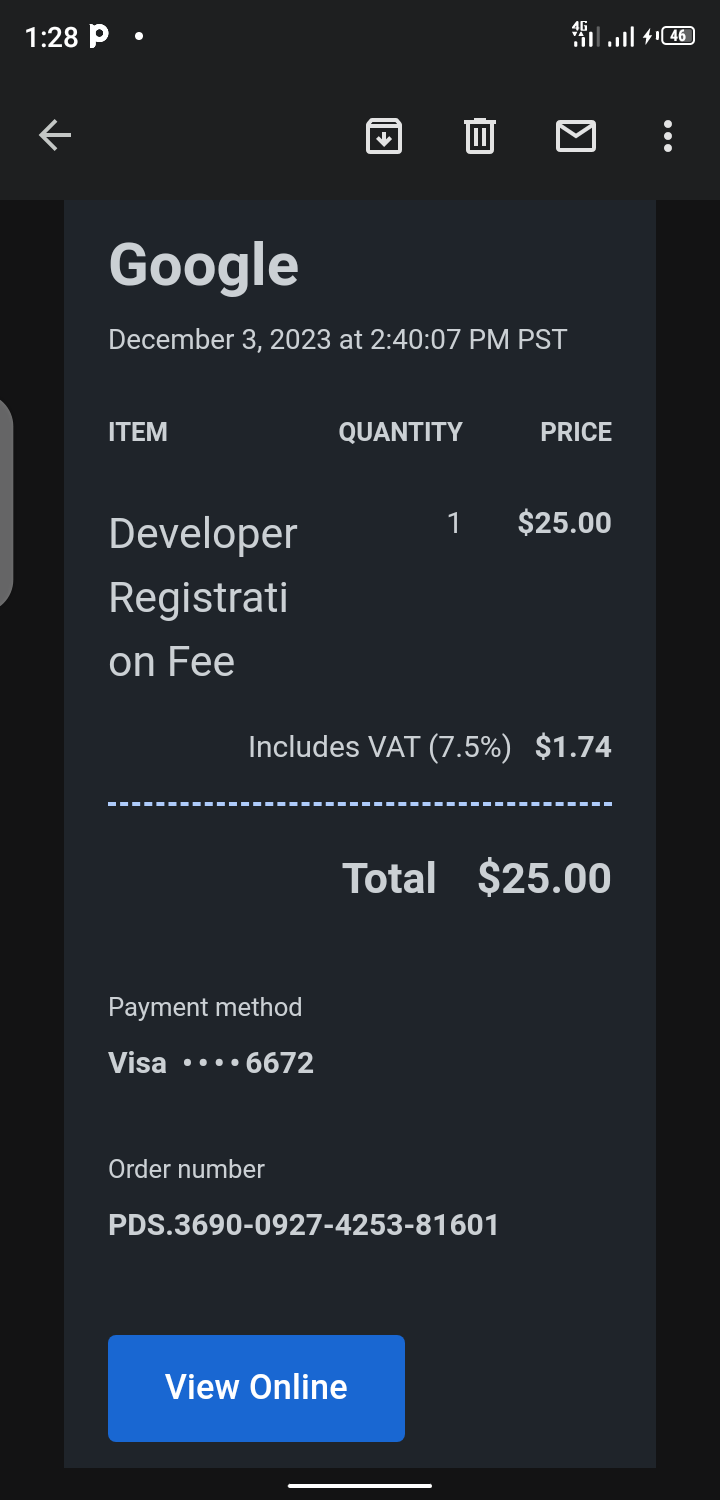Image resolution: width=720 pixels, height=1500 pixels.
Task: Mark email as unread with envelope icon
Action: (x=576, y=135)
